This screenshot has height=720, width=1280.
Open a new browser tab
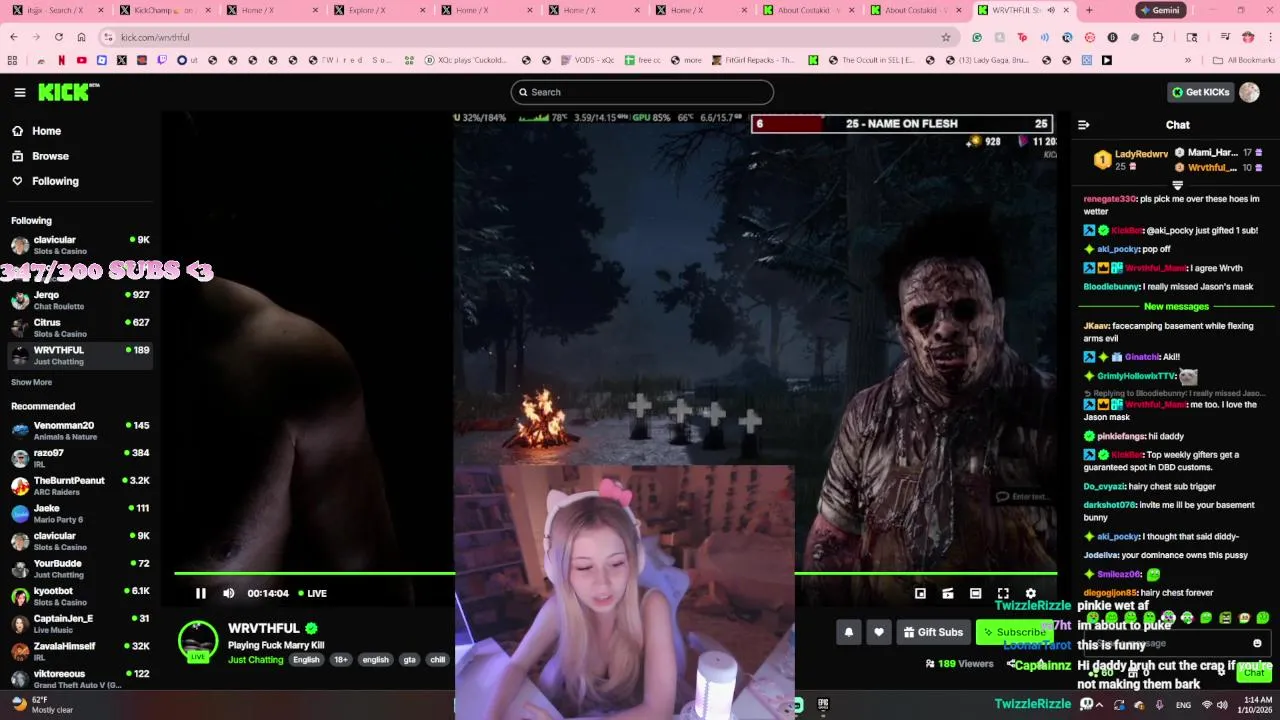coord(1089,10)
